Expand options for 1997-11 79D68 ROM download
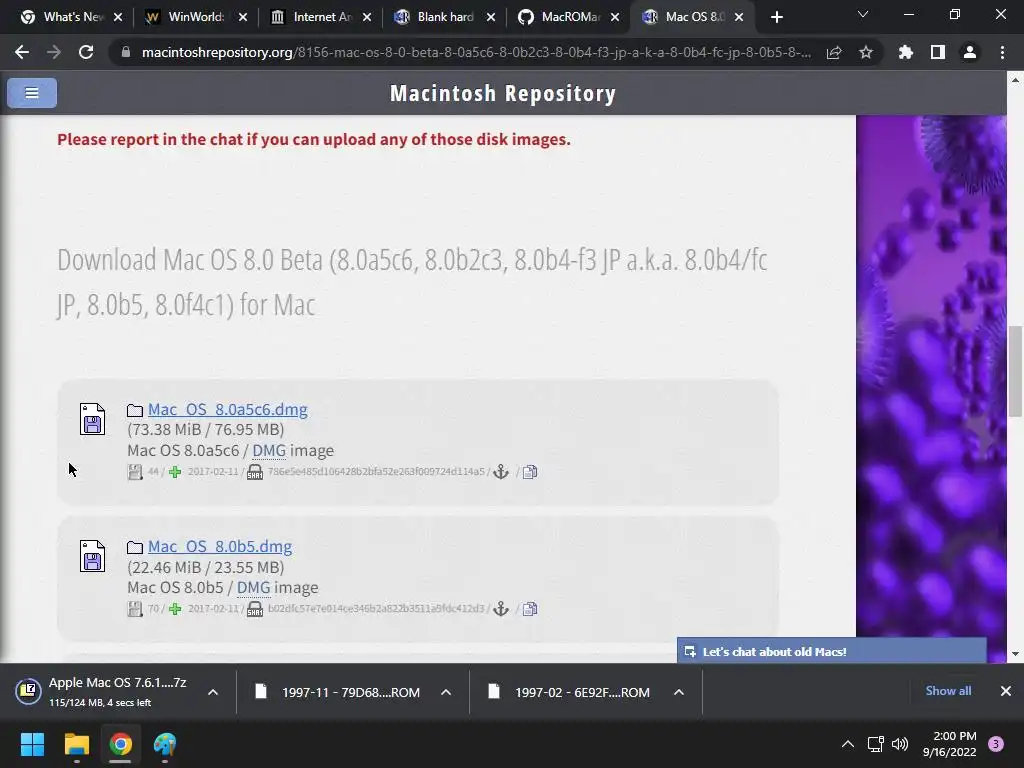The image size is (1024, 768). pos(446,692)
